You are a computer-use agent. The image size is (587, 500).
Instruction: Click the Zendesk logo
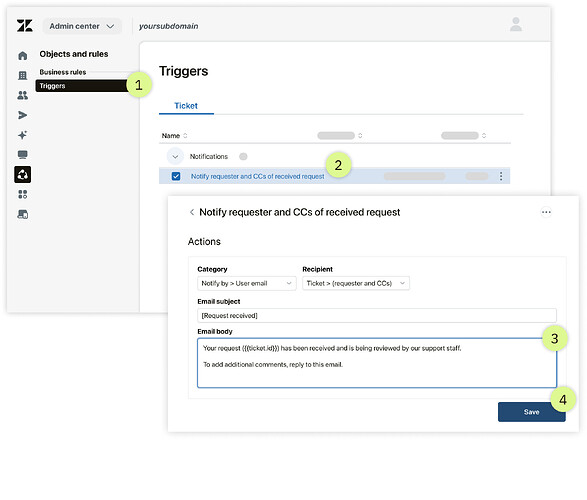(x=25, y=26)
